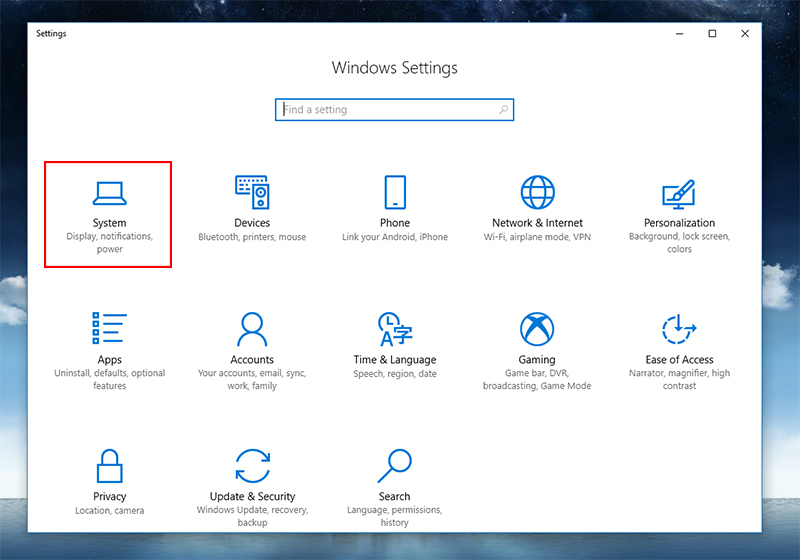Click the Time & Language label
The image size is (800, 560).
click(x=395, y=360)
